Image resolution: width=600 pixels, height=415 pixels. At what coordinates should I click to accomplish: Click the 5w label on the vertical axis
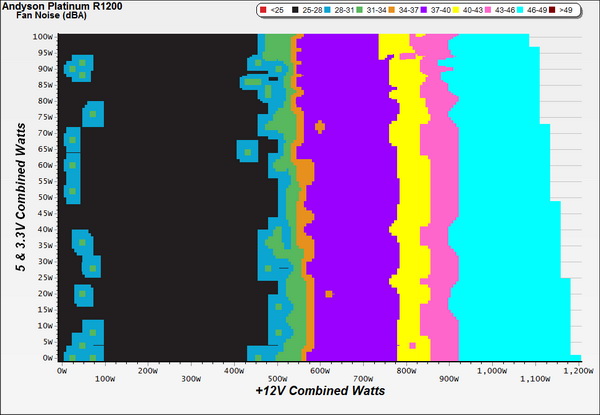pos(47,342)
